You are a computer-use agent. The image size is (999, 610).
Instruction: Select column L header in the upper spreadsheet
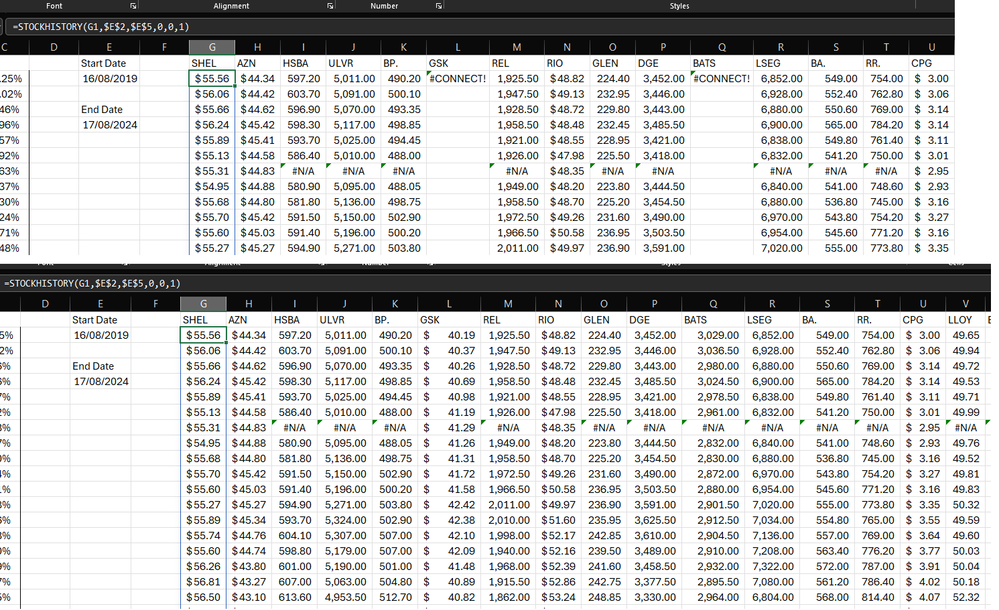coord(457,47)
